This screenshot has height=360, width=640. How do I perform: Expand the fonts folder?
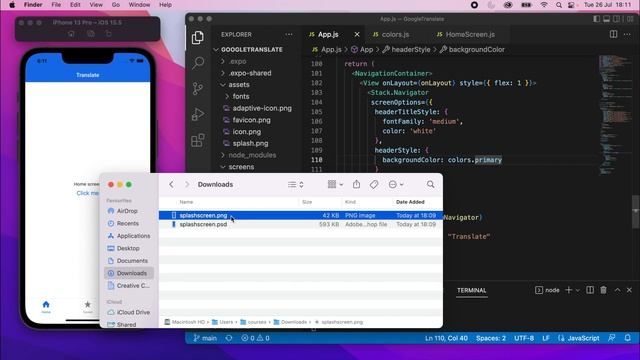[x=241, y=96]
